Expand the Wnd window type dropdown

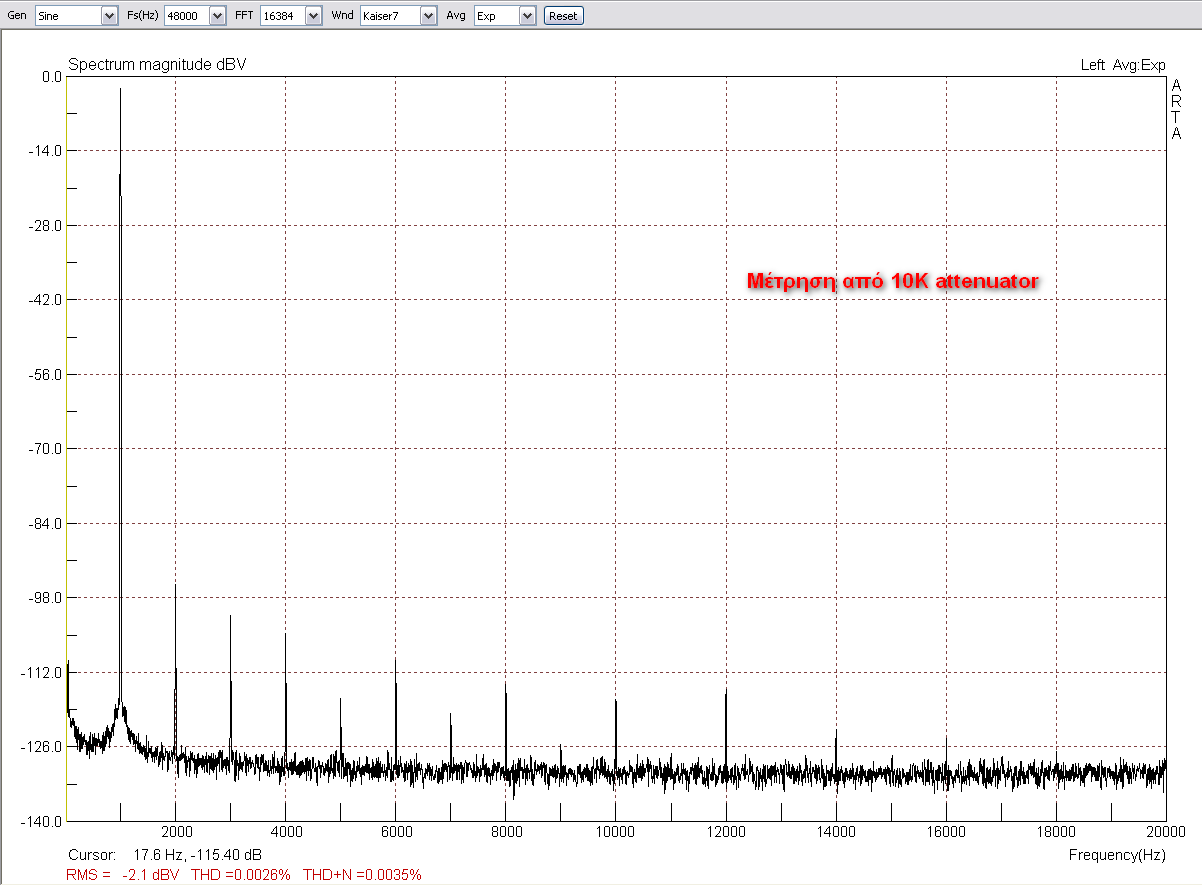coord(428,16)
